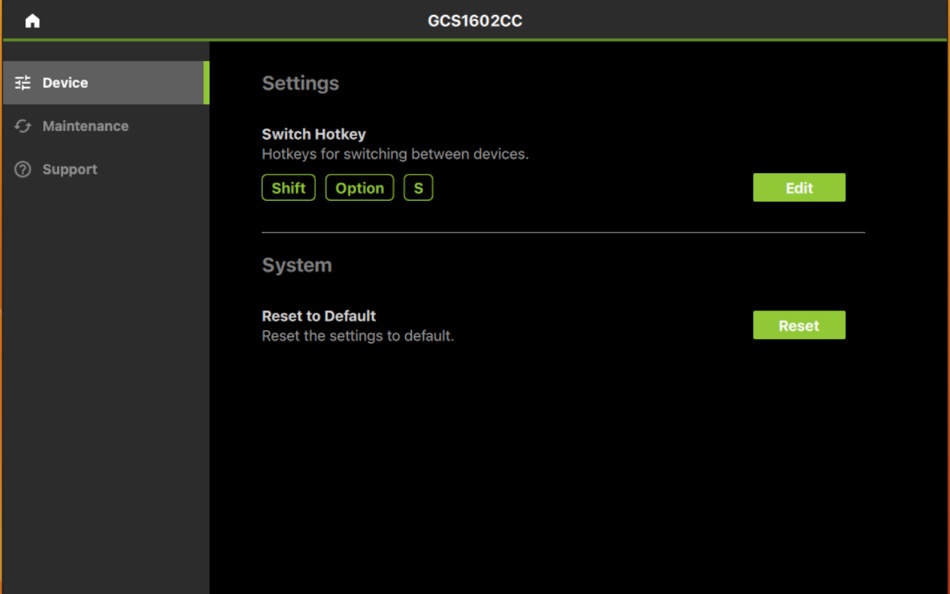
Task: Click the Switch Hotkey label text
Action: point(313,133)
